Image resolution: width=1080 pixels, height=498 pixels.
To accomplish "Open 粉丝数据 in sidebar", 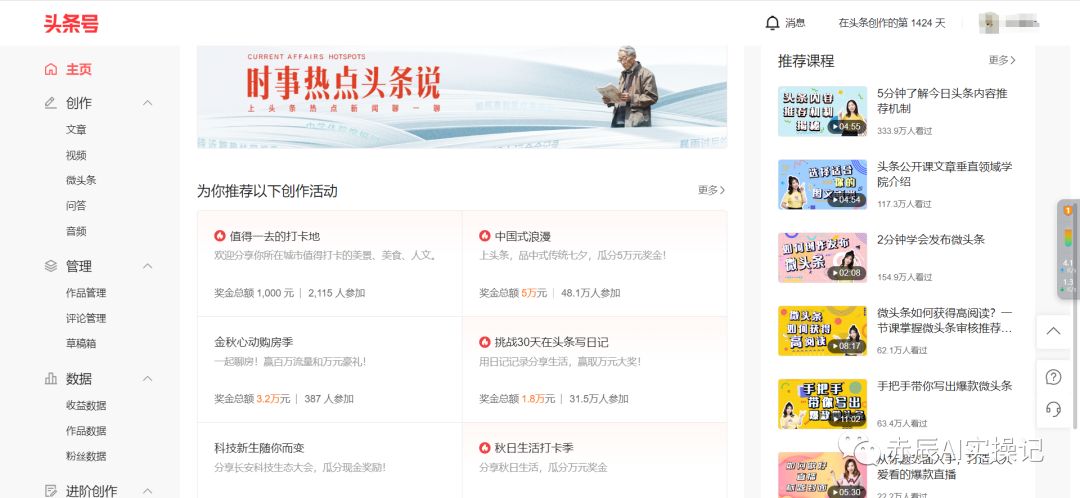I will [x=86, y=456].
